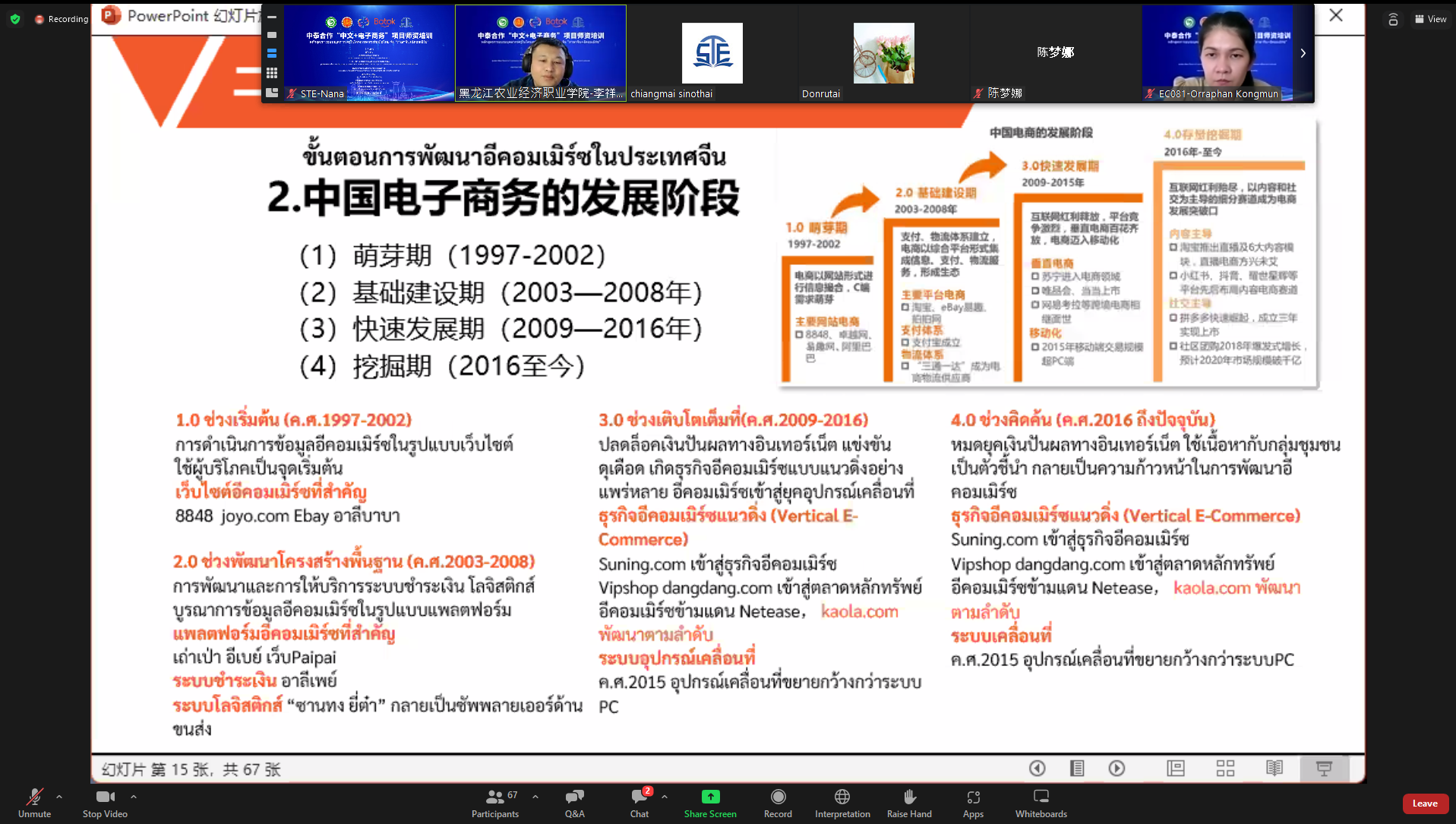Start Share Screen
The height and width of the screenshot is (824, 1456).
pos(710,803)
